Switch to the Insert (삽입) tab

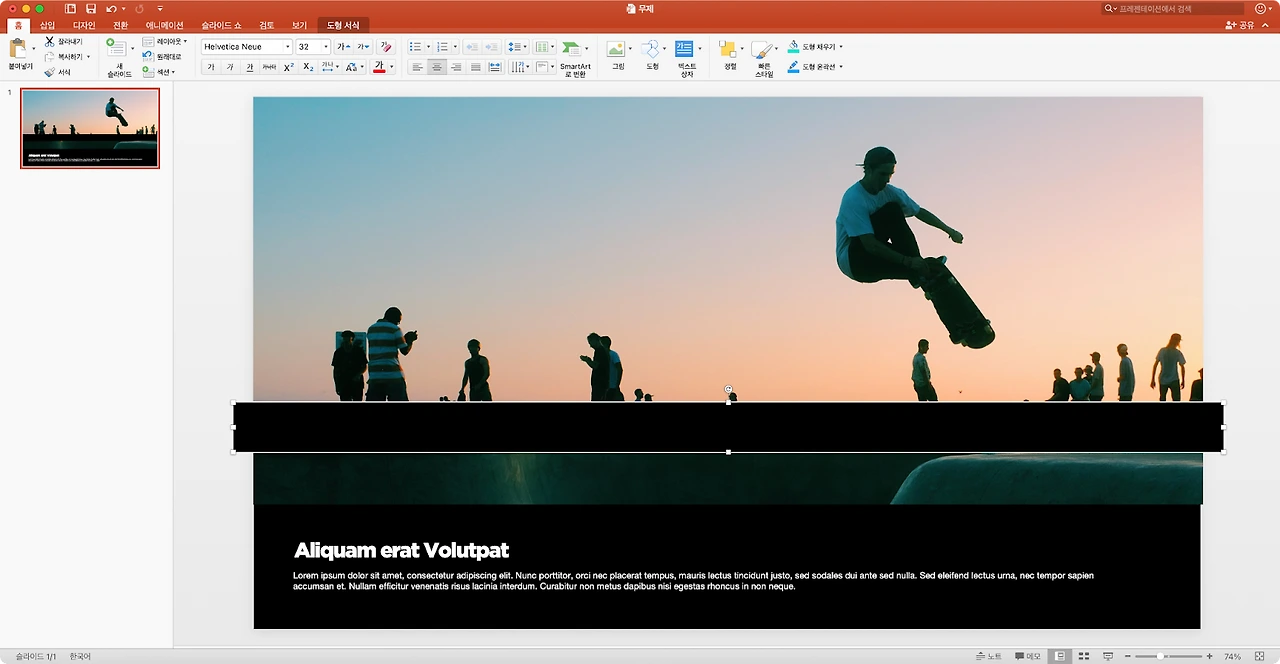(48, 25)
